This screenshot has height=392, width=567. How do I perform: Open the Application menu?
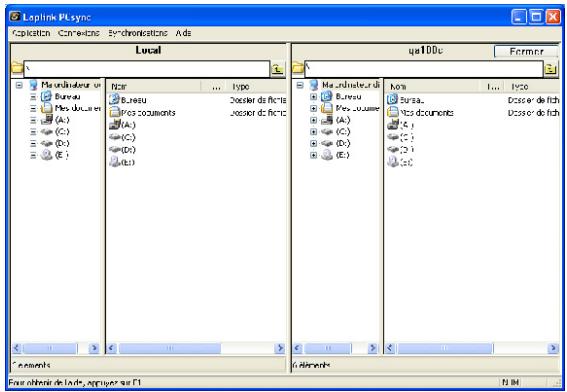coord(31,33)
